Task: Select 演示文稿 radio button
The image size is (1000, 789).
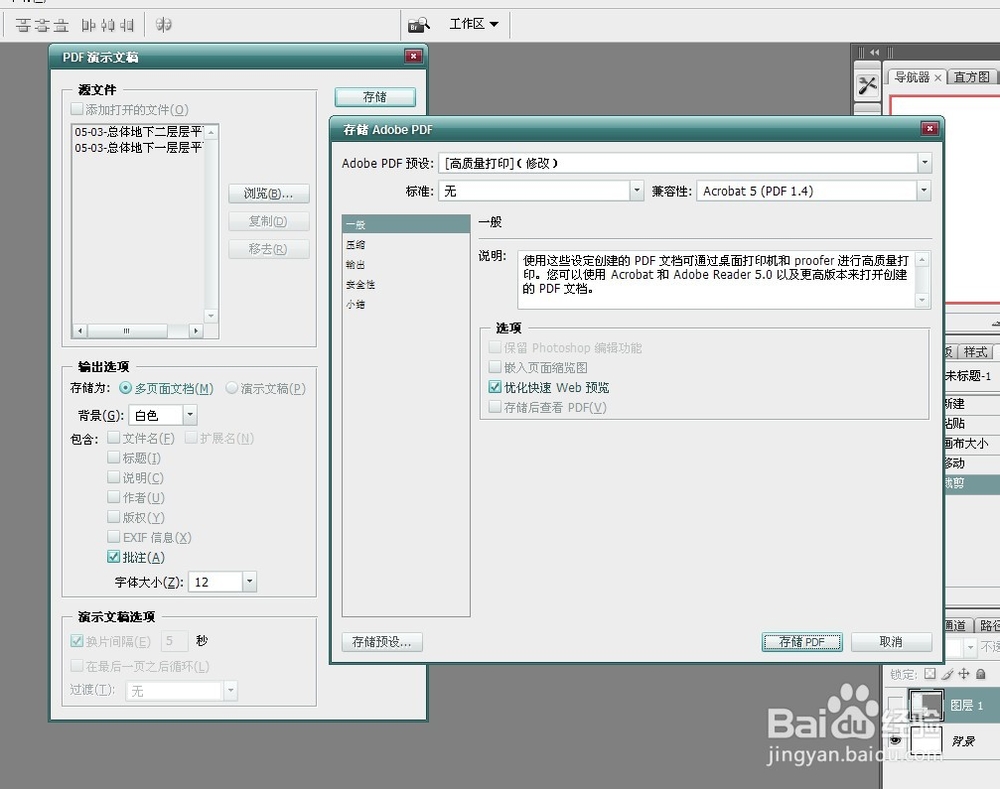Action: click(232, 388)
